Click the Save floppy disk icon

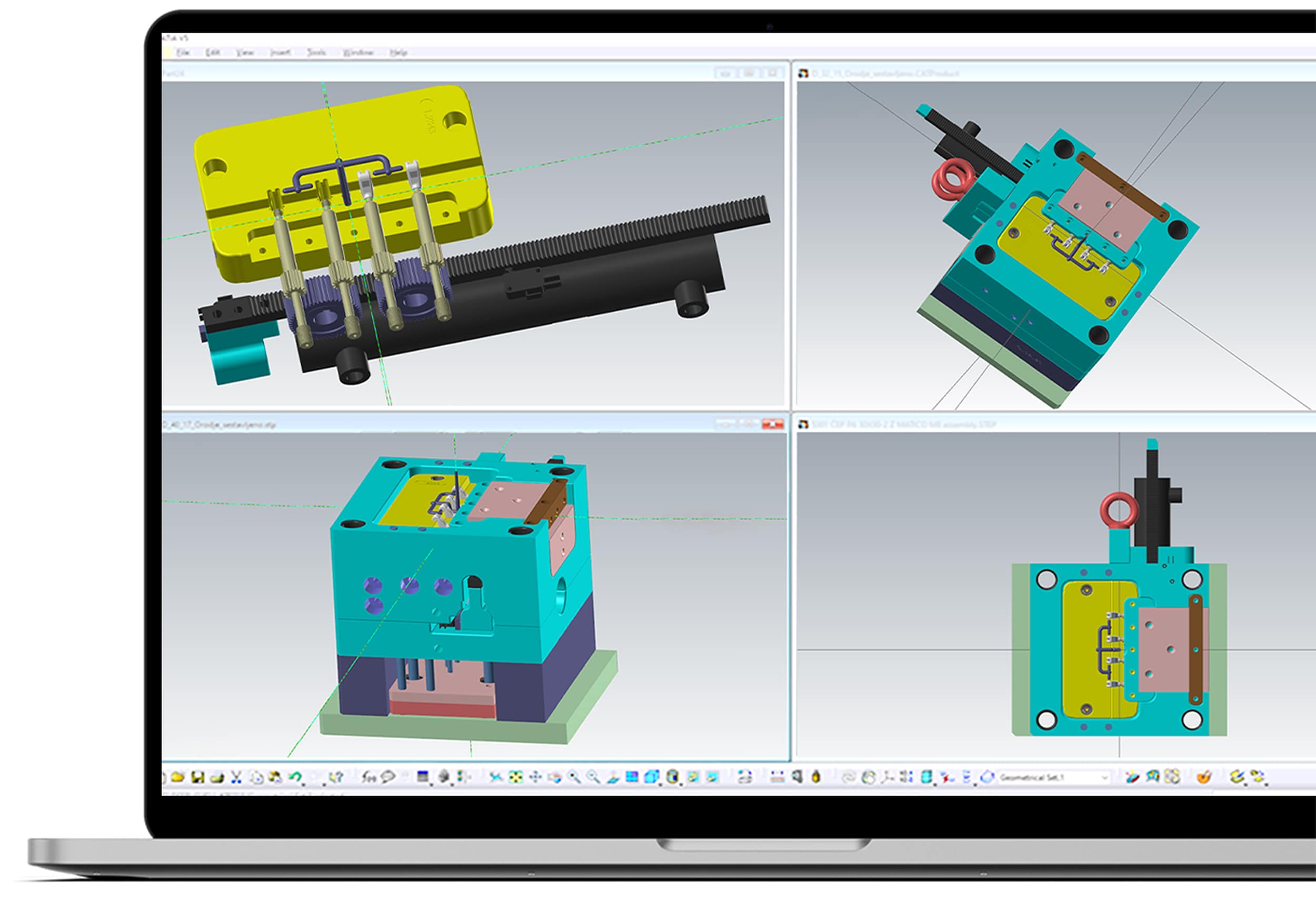pyautogui.click(x=198, y=777)
